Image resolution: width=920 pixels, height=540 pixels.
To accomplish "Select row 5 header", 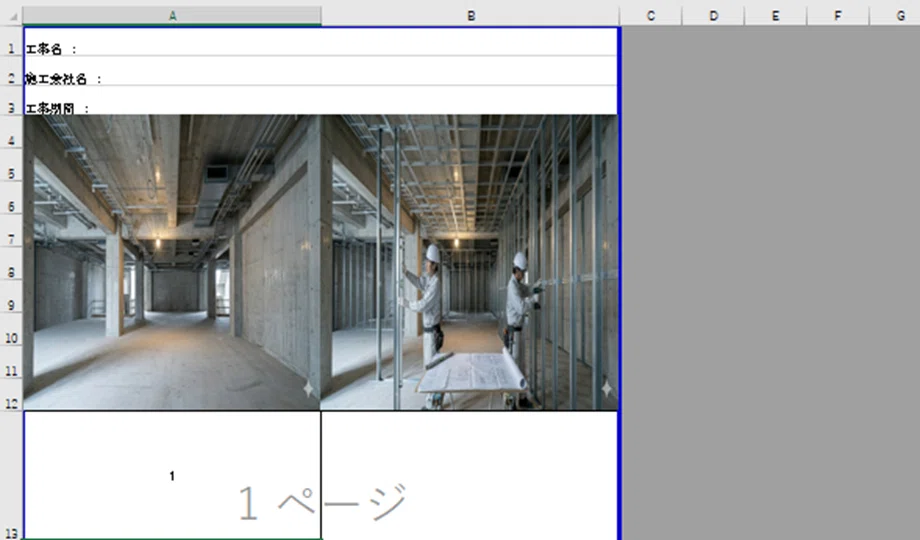I will click(x=11, y=166).
